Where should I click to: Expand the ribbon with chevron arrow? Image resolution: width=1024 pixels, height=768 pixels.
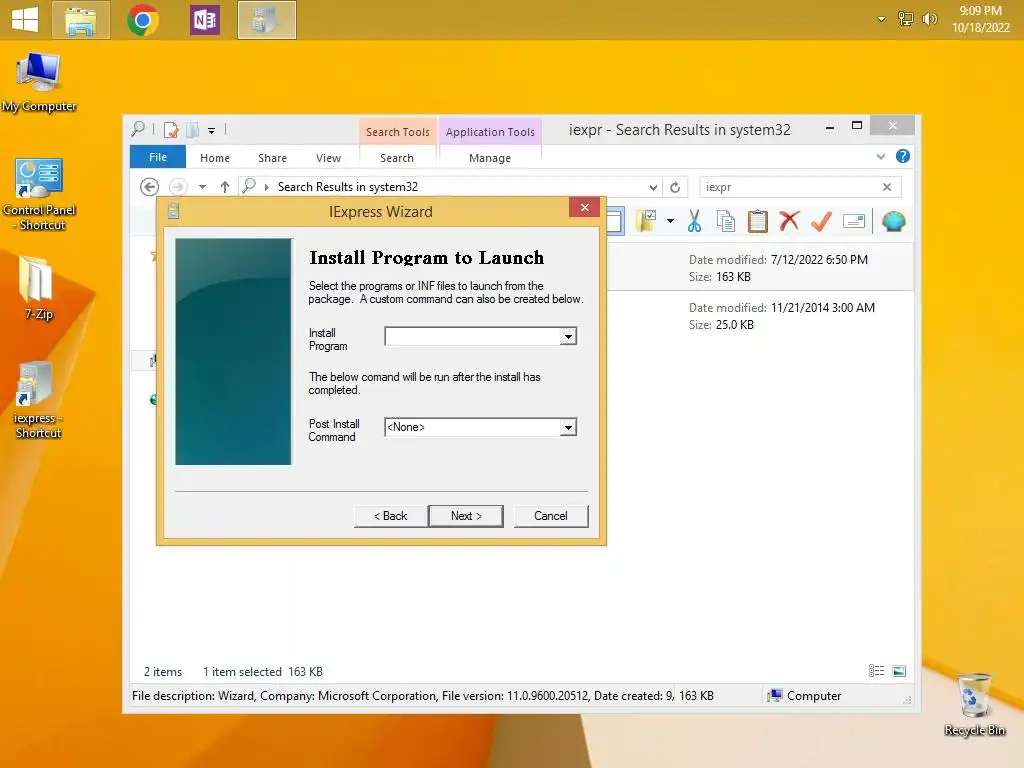[x=881, y=156]
